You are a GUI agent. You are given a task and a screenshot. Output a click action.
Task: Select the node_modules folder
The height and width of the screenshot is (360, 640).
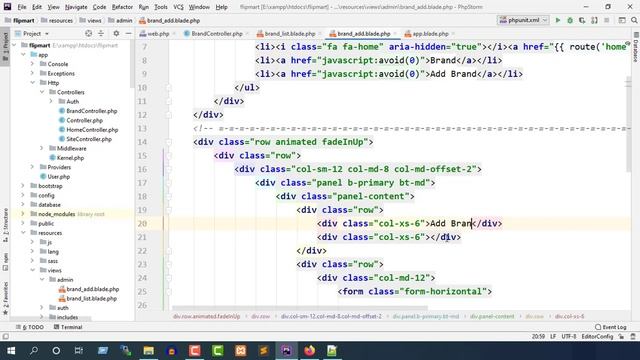[x=56, y=214]
